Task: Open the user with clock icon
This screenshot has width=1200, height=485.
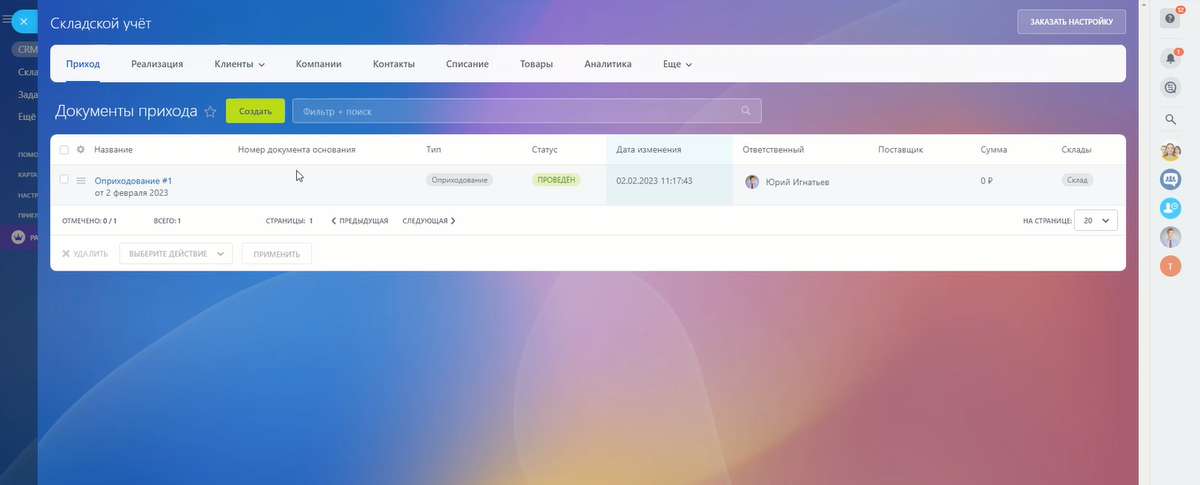Action: pyautogui.click(x=1171, y=208)
